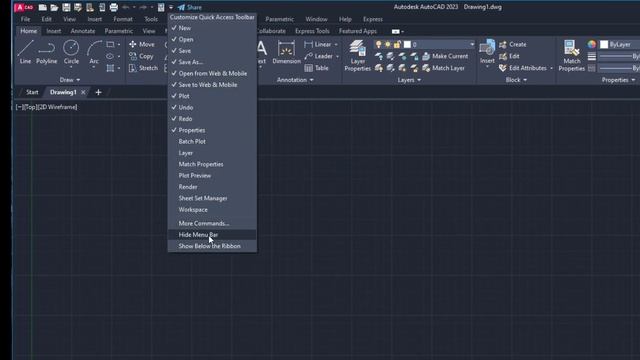640x360 pixels.
Task: Uncheck Save to Web & Mobile
Action: pyautogui.click(x=212, y=85)
